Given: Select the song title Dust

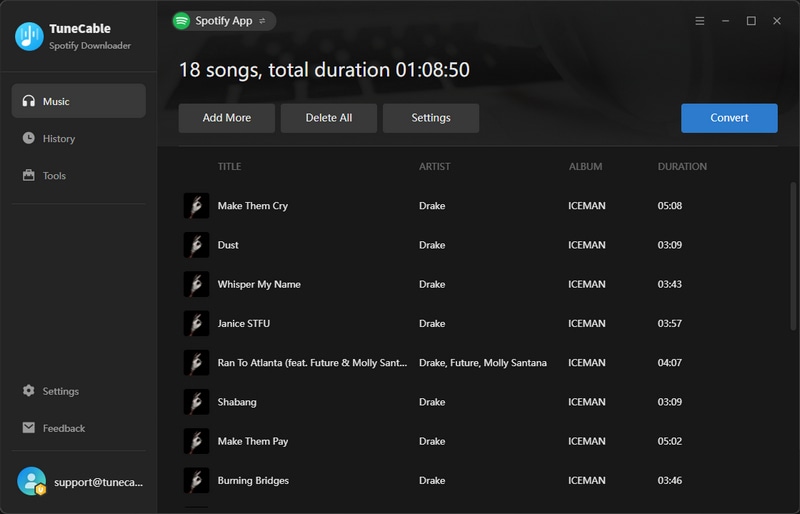Looking at the screenshot, I should tap(228, 245).
